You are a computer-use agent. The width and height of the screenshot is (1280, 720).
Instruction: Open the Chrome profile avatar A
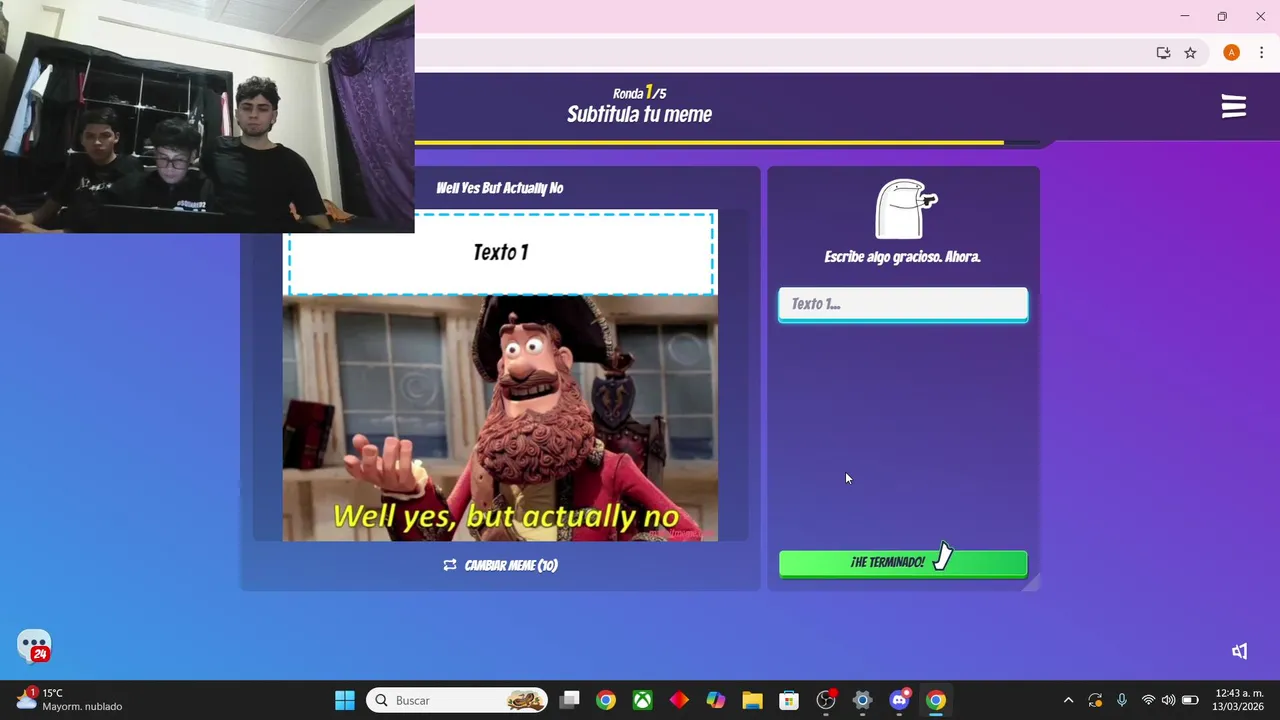1231,53
